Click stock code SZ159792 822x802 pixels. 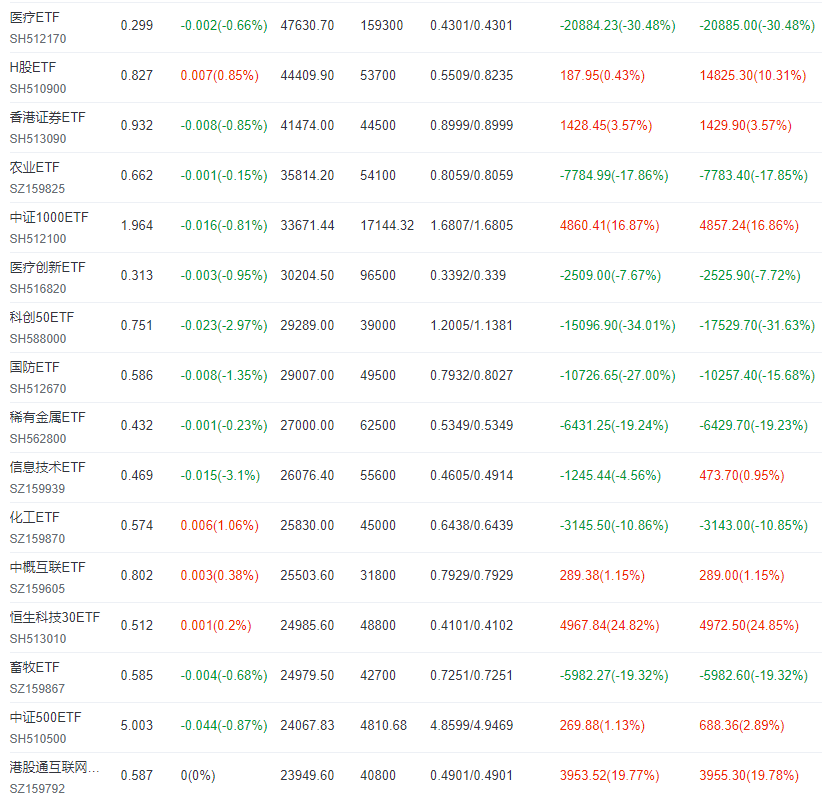(37, 789)
